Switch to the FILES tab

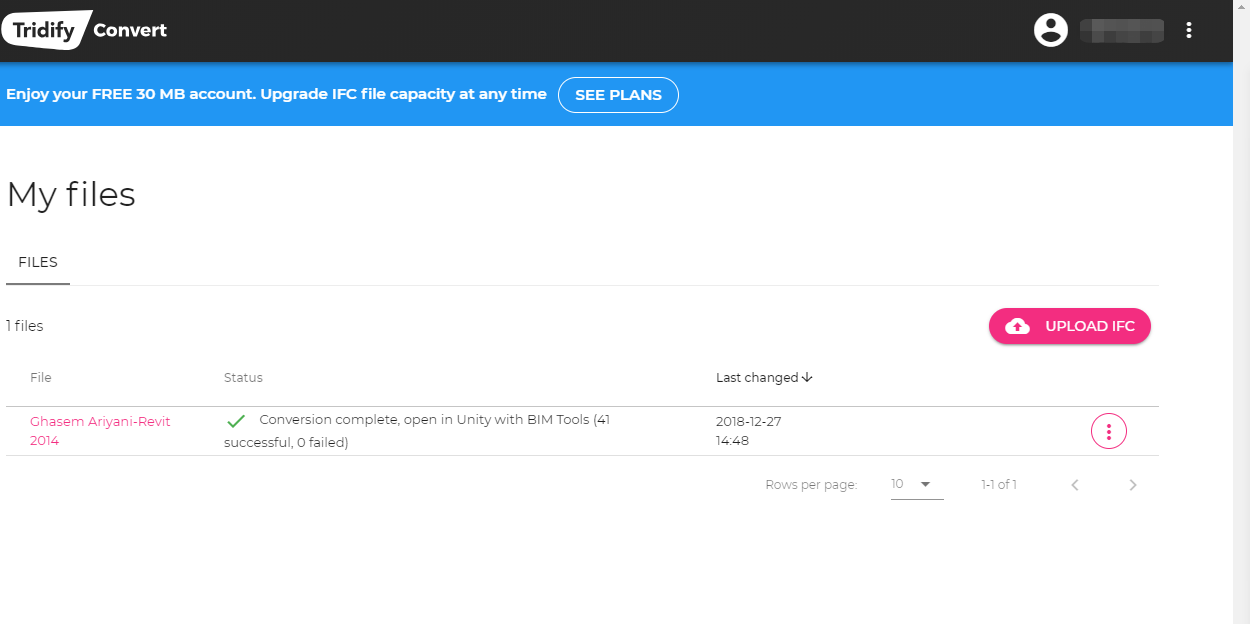(x=38, y=263)
